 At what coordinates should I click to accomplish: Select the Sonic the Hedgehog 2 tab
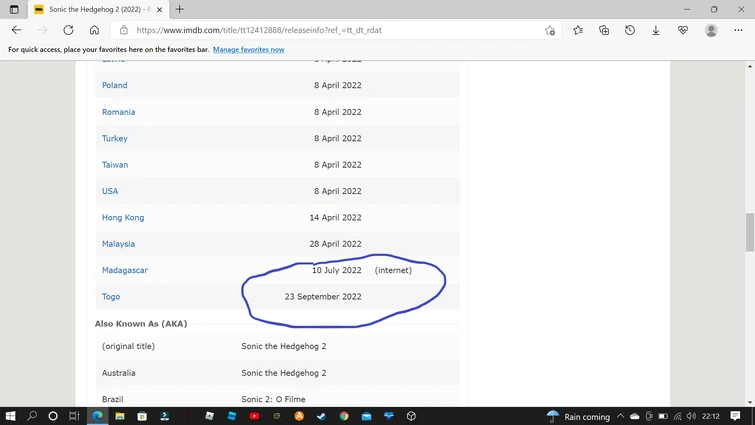point(98,9)
